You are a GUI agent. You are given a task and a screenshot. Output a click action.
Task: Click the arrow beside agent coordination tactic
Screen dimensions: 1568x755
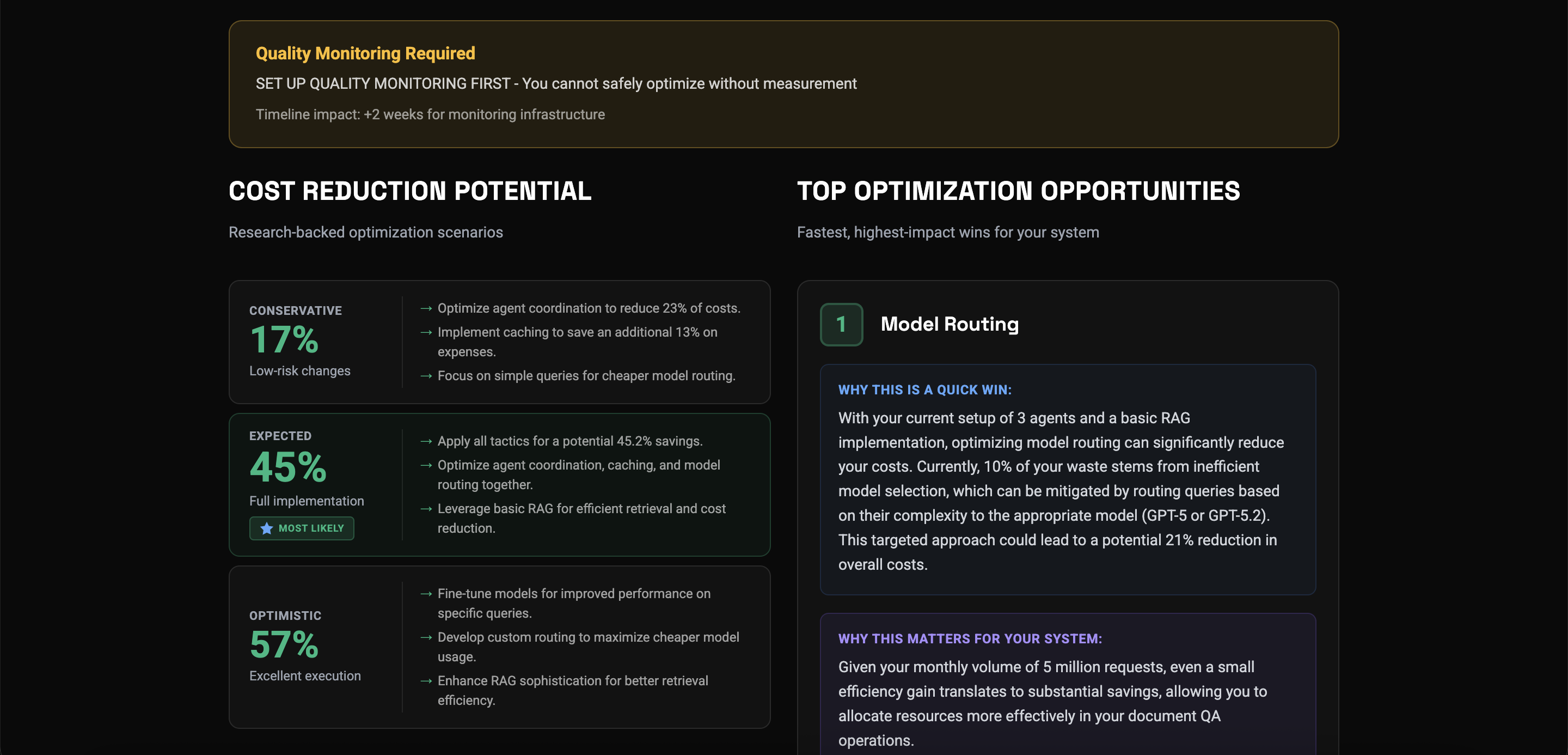[x=426, y=309]
